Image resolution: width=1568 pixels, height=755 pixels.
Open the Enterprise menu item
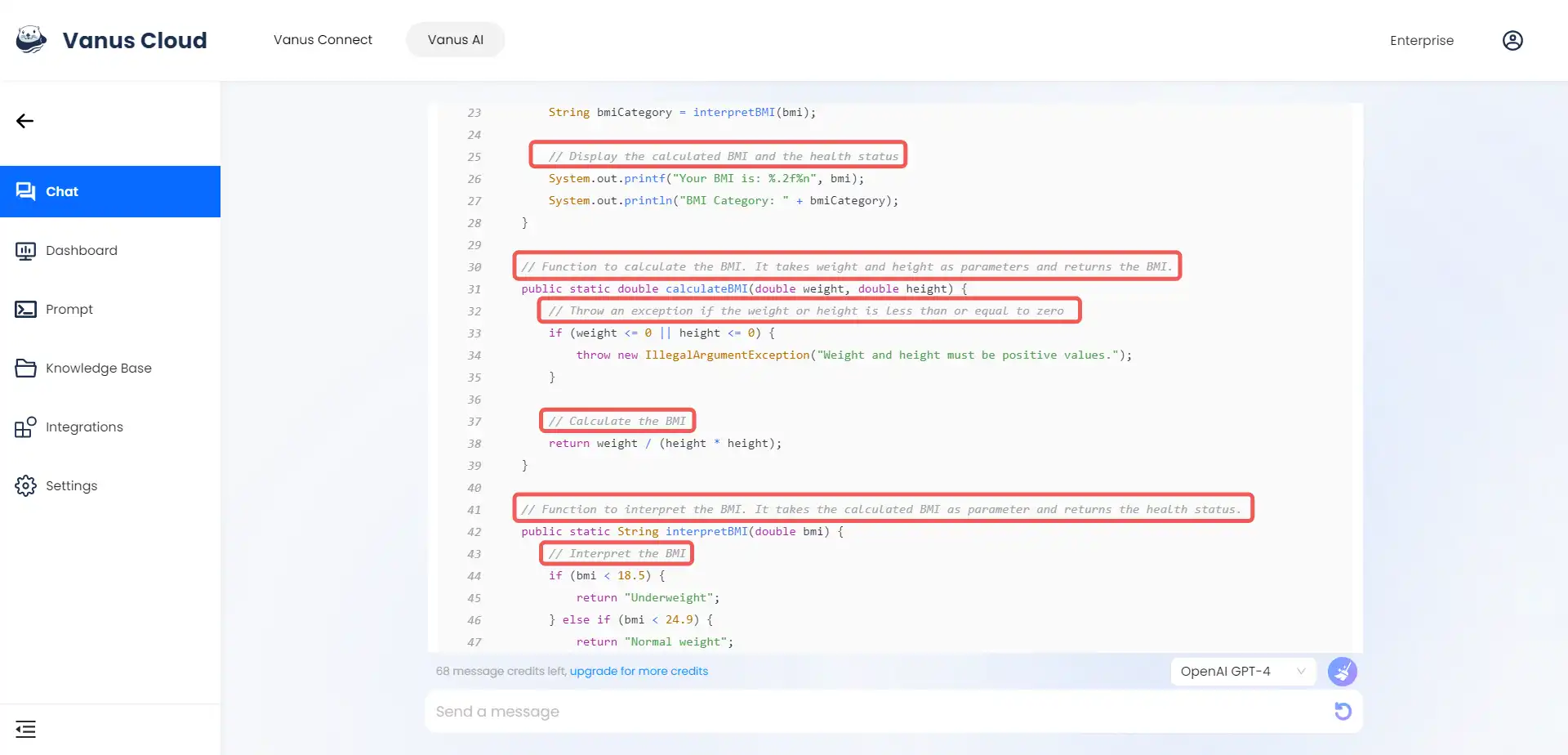1422,40
